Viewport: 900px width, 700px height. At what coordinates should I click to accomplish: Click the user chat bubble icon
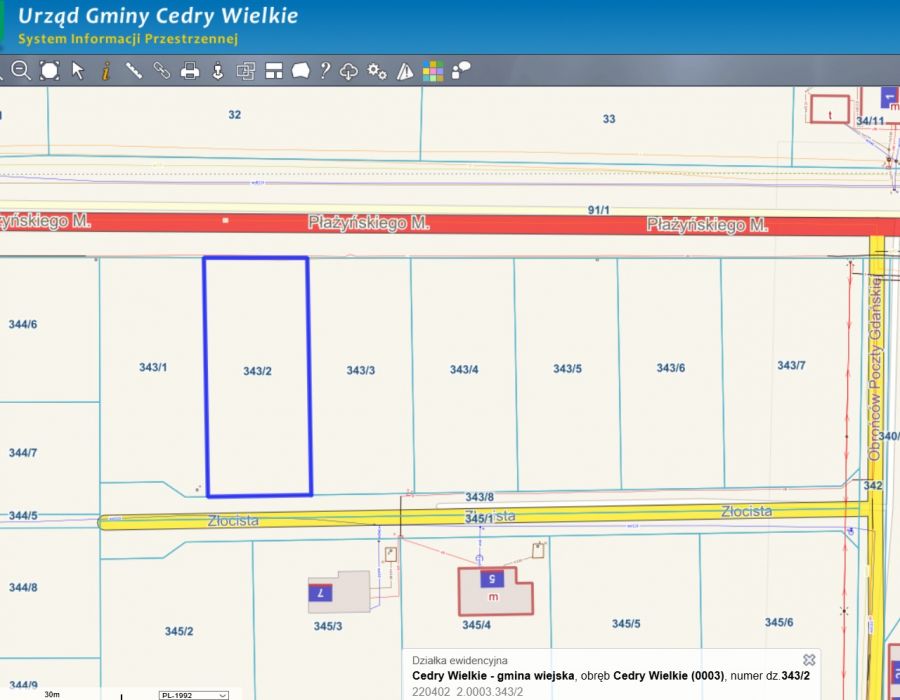461,70
